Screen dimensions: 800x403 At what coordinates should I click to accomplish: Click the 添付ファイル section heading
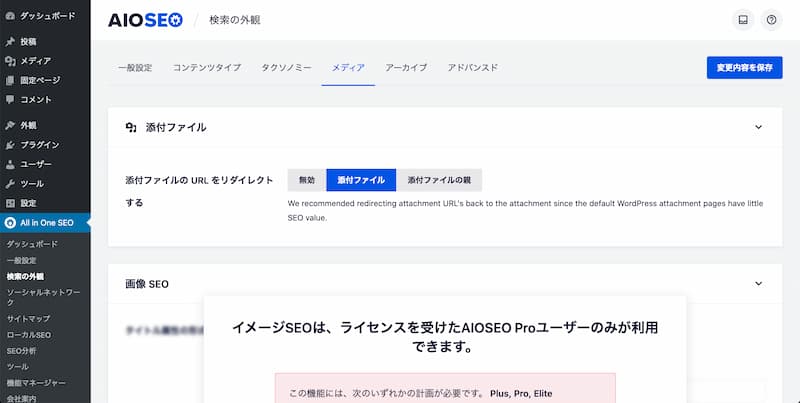point(176,128)
